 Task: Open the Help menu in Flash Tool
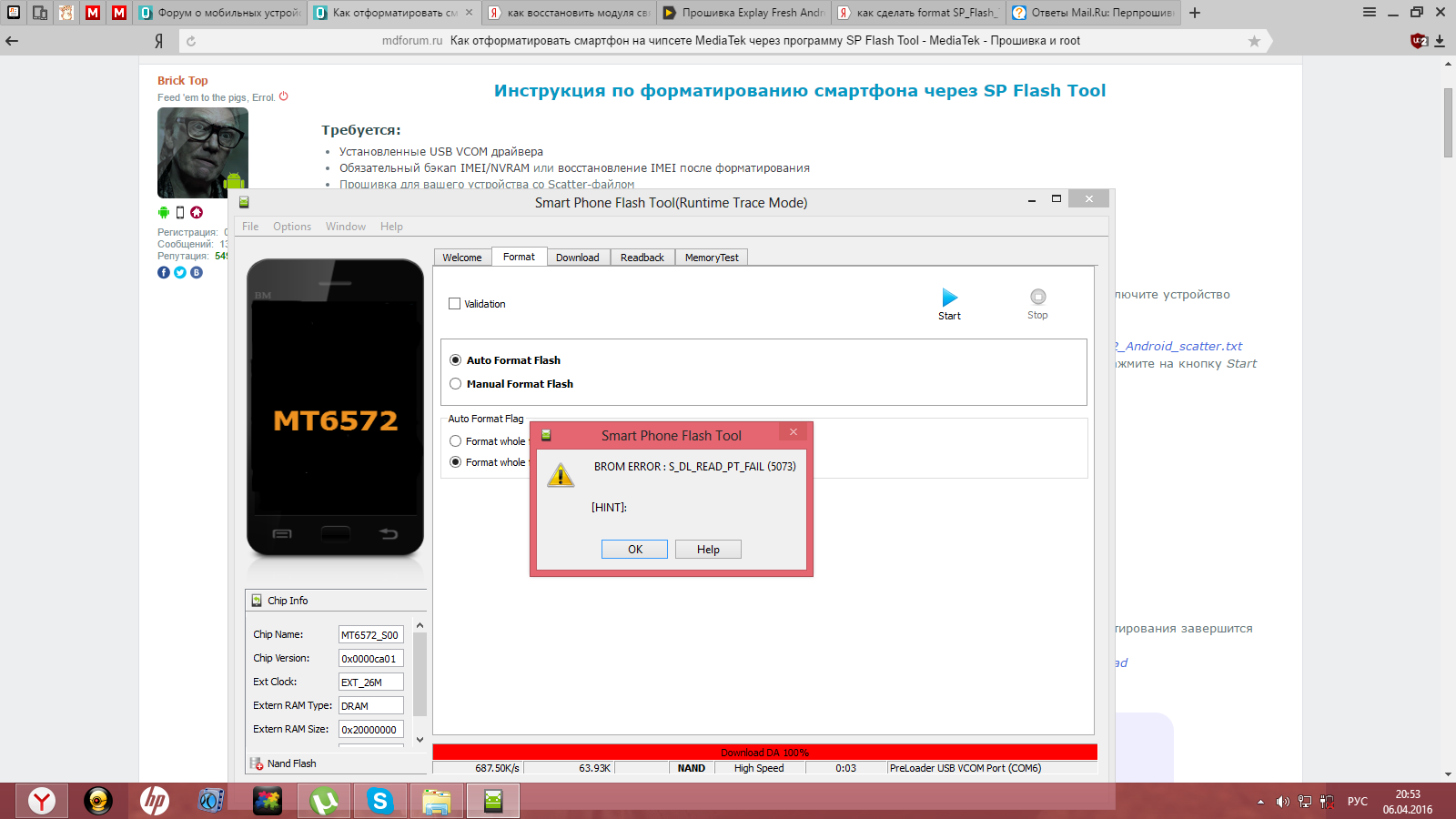(391, 227)
